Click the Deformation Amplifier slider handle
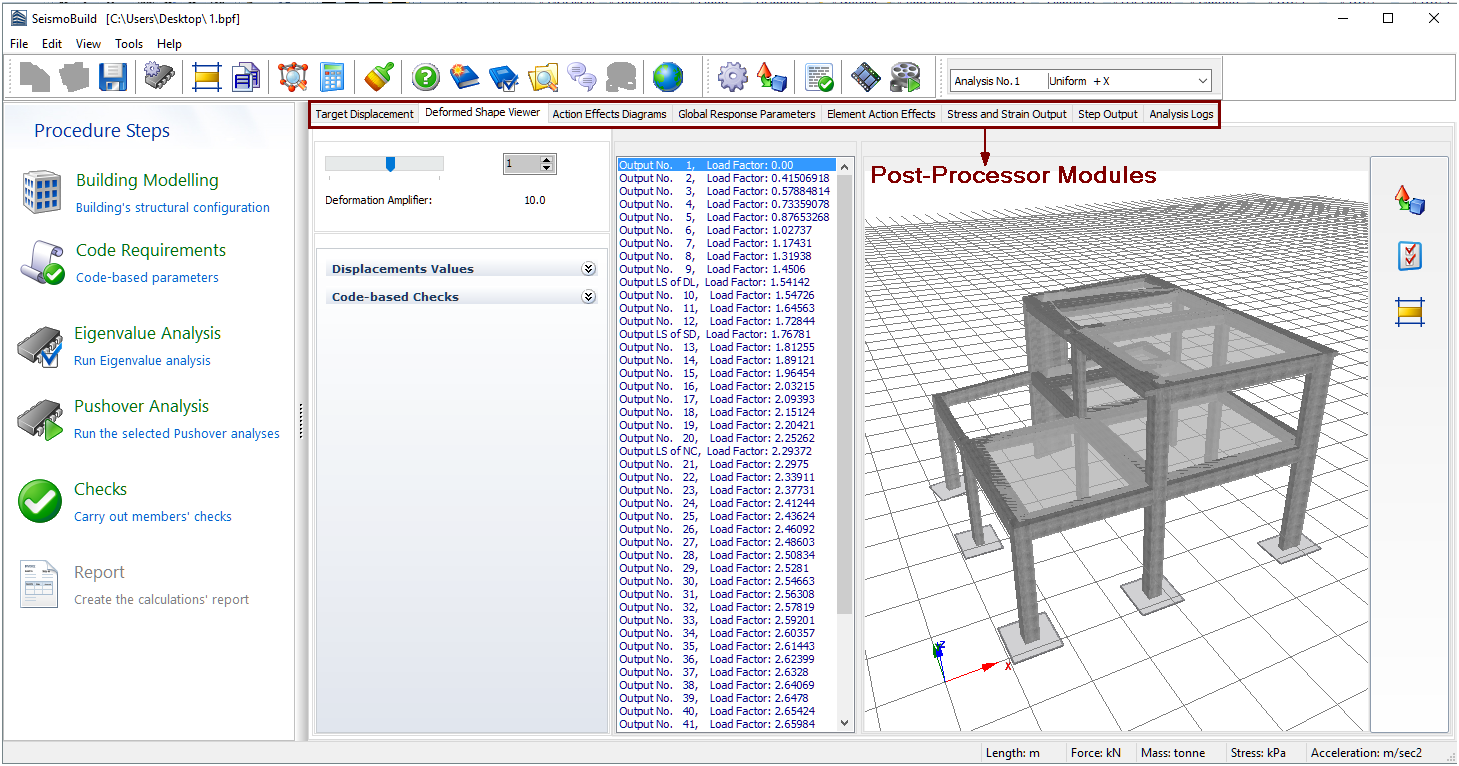 pos(390,164)
